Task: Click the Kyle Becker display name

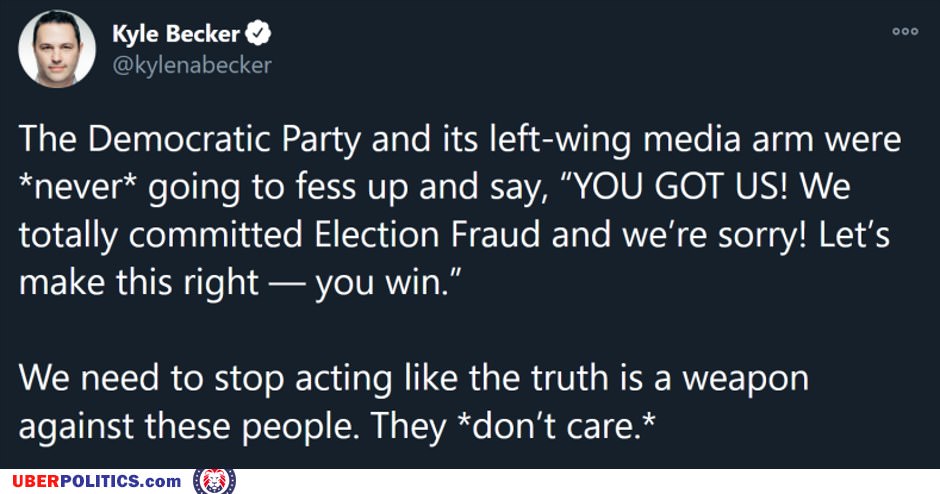Action: click(x=176, y=34)
